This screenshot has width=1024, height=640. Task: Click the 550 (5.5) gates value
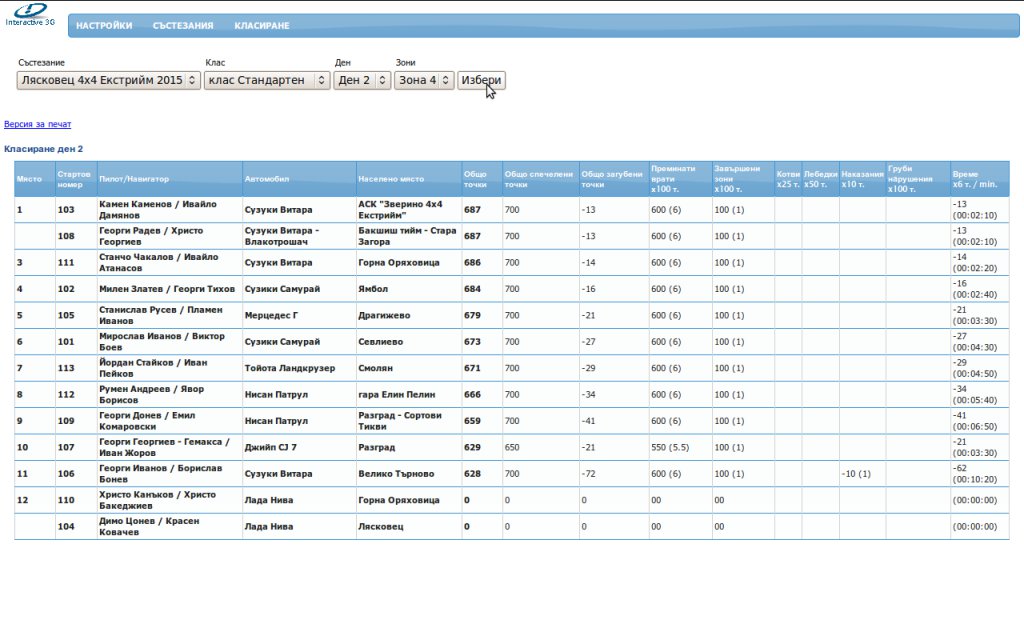coord(670,447)
